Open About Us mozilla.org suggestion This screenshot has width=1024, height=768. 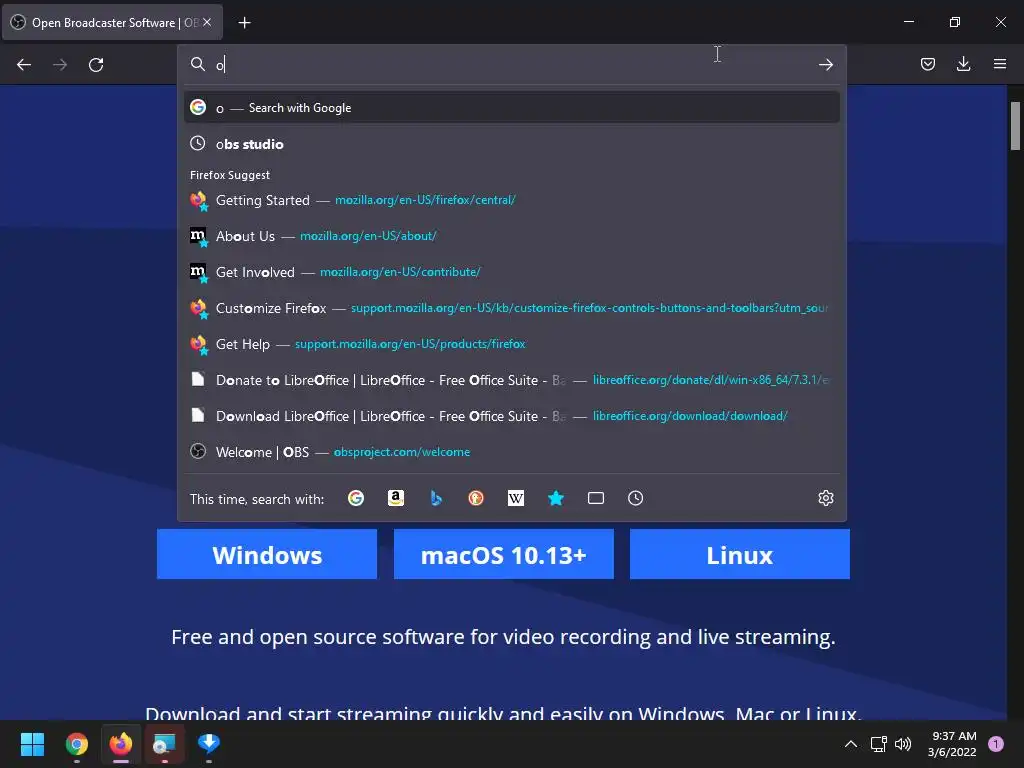[511, 236]
